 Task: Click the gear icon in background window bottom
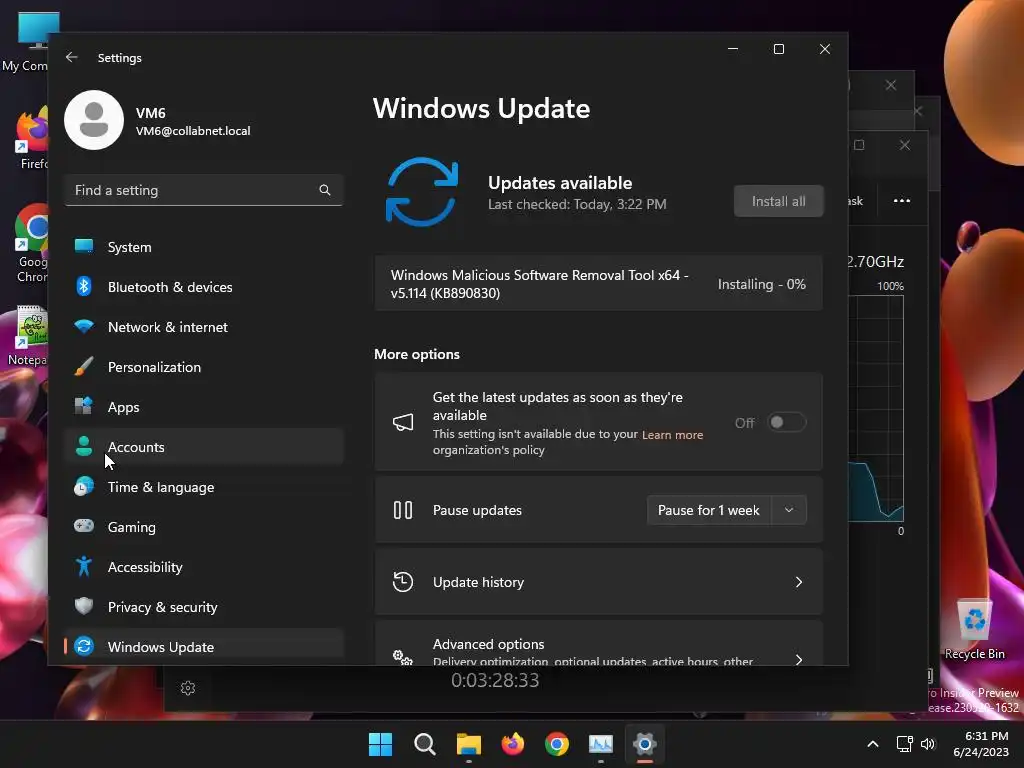coord(188,688)
